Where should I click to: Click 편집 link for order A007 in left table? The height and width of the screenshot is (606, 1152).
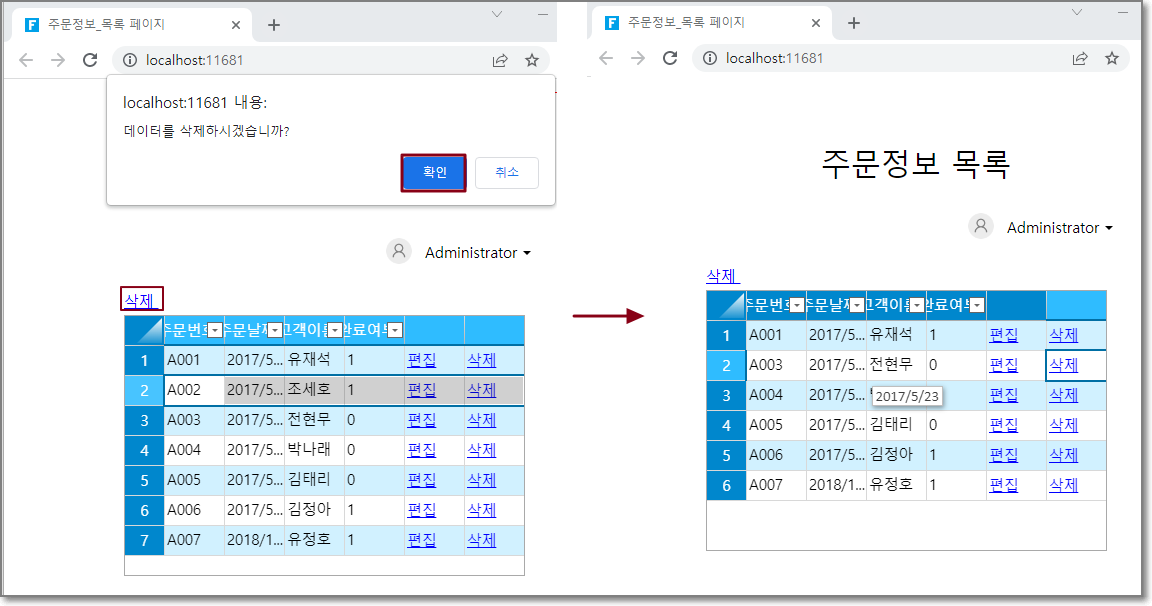point(422,540)
